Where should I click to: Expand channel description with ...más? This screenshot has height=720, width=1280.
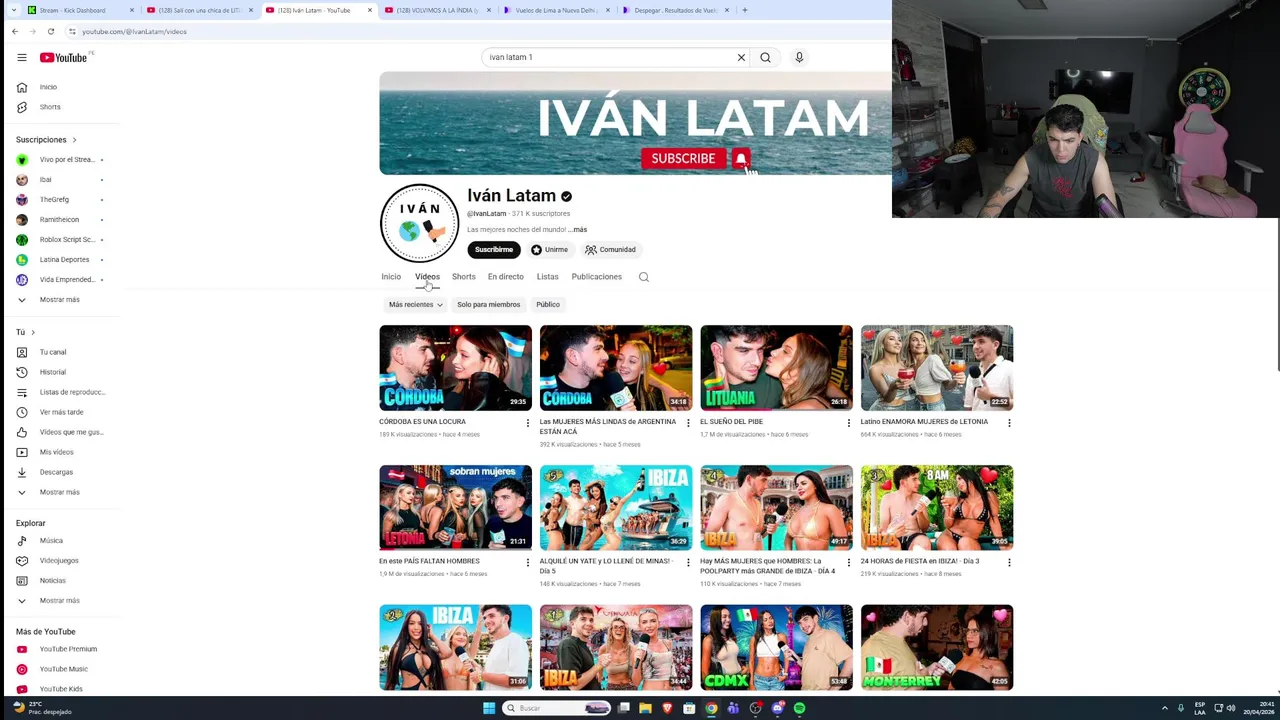pos(578,230)
